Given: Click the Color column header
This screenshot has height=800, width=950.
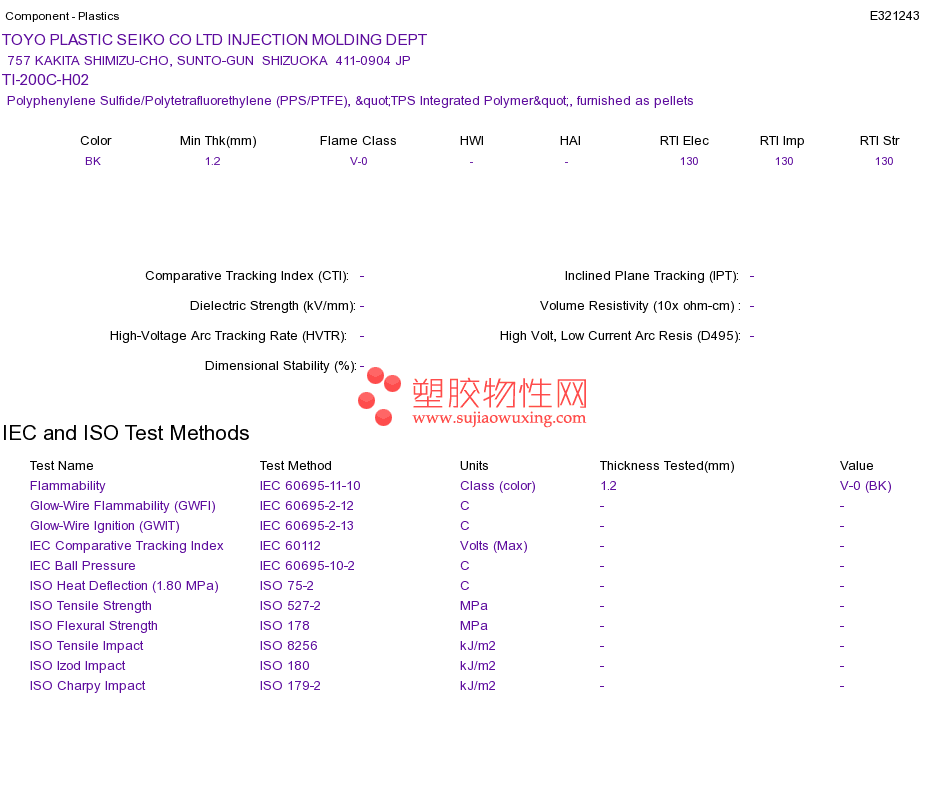Looking at the screenshot, I should click(96, 141).
